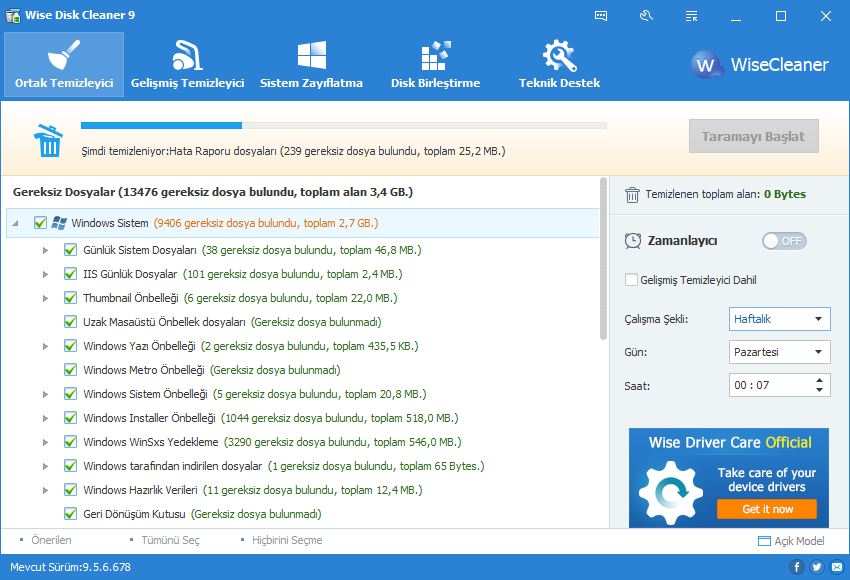The height and width of the screenshot is (580, 850).
Task: Click the cleaning progress bar
Action: (x=344, y=125)
